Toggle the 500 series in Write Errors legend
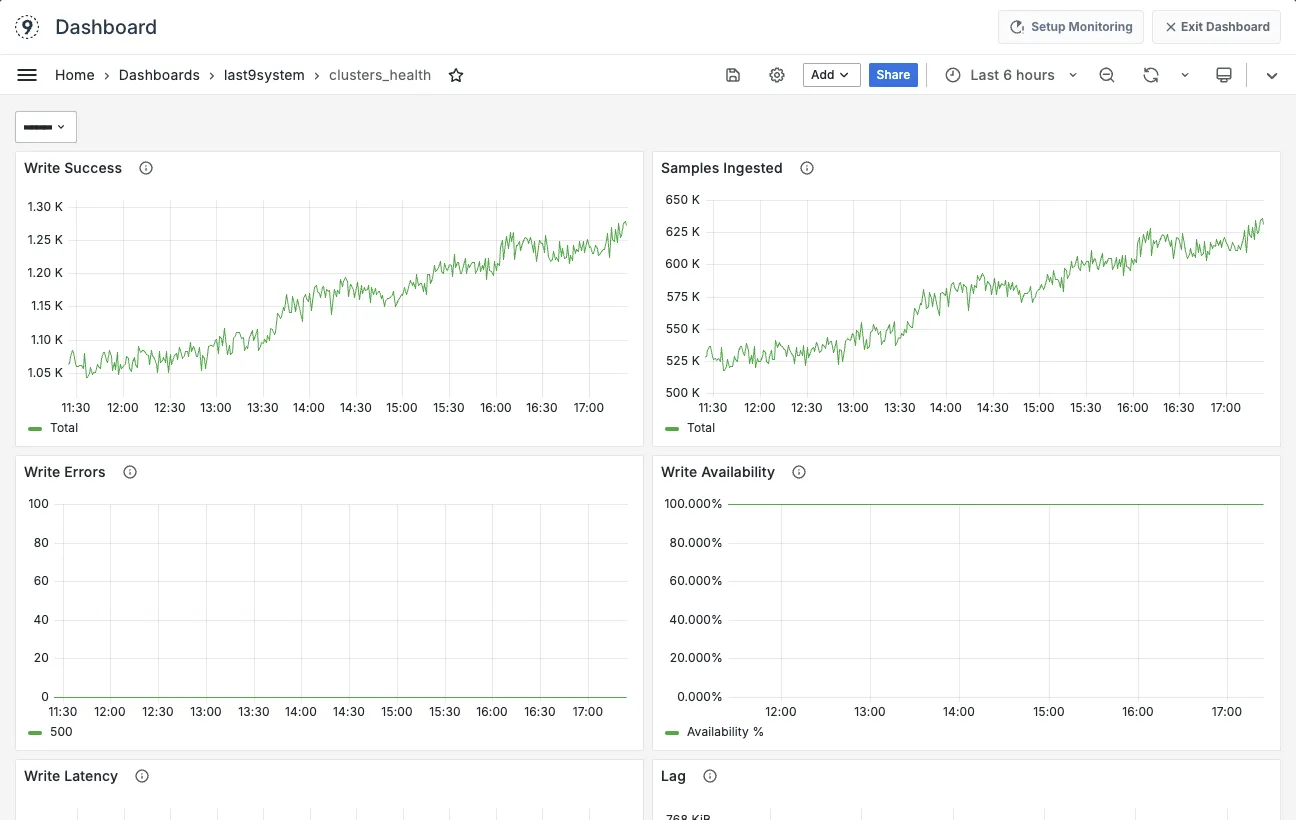 click(60, 732)
